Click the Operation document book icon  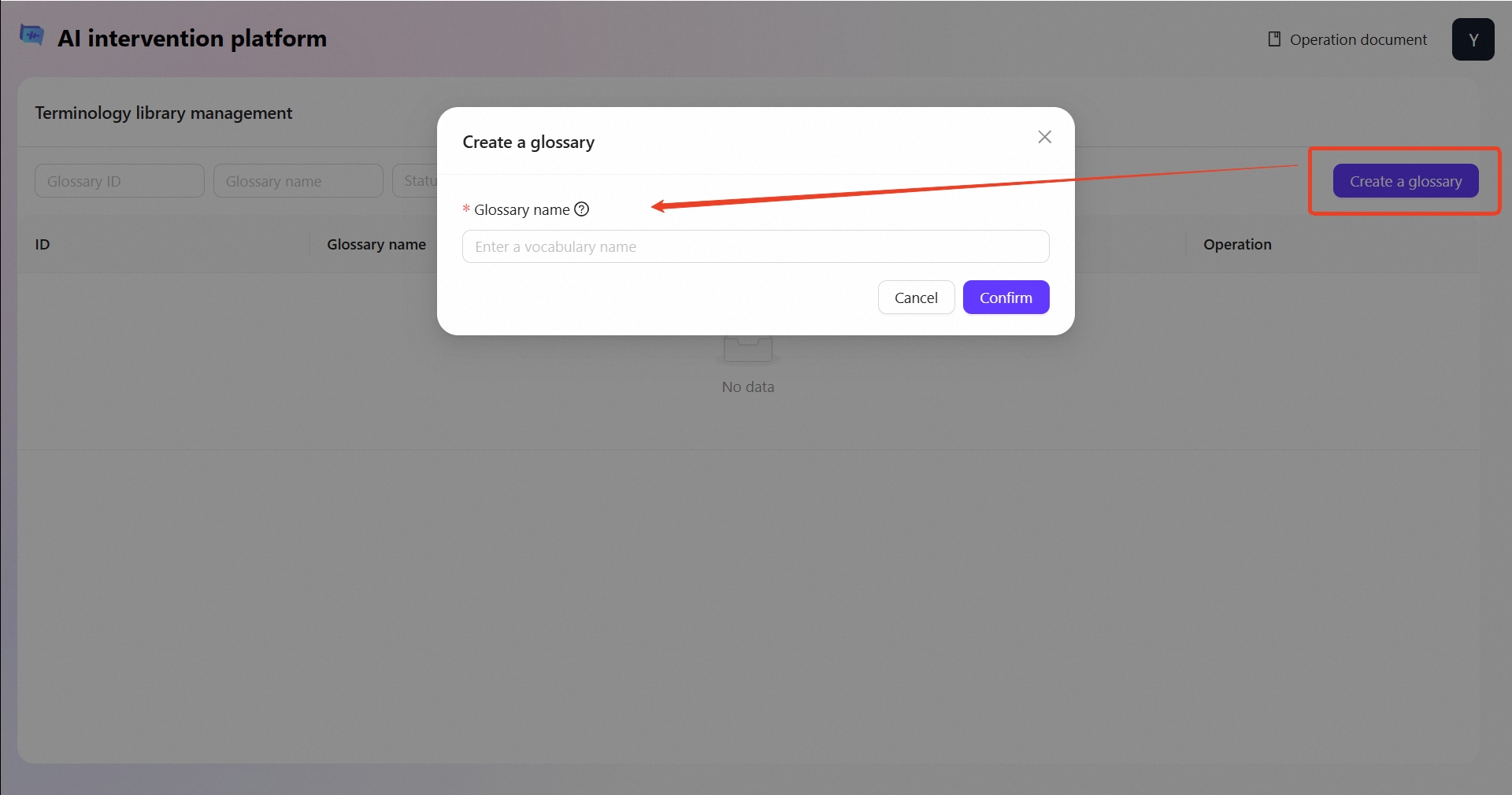point(1274,39)
